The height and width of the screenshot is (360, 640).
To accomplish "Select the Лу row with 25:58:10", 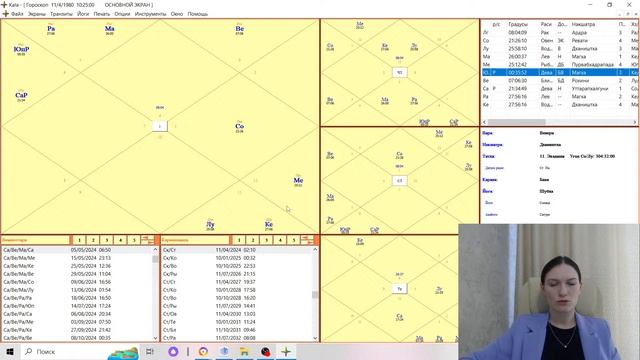I will pyautogui.click(x=560, y=49).
